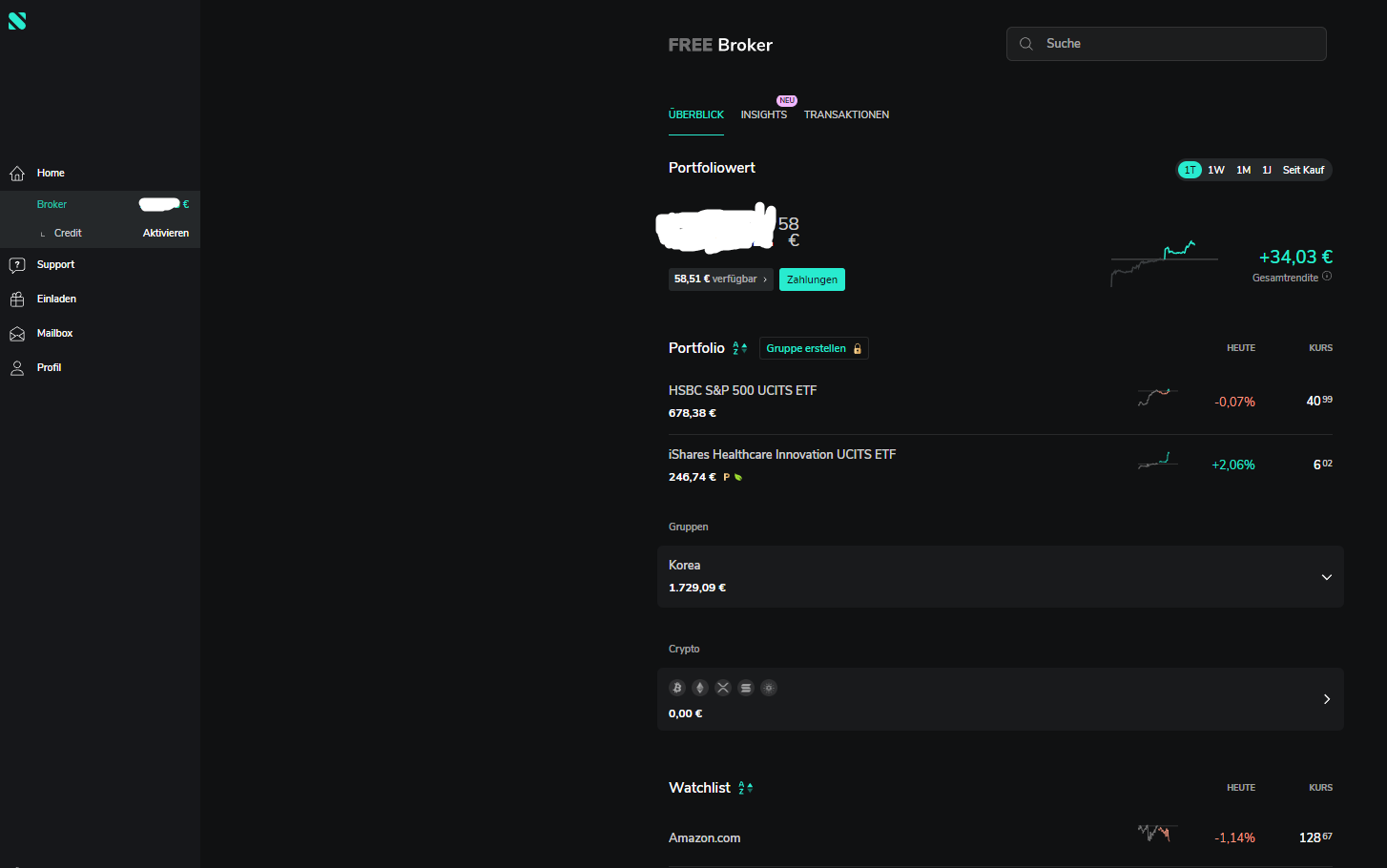Viewport: 1387px width, 868px height.
Task: Click the +2,06% daily change value
Action: click(x=1232, y=465)
